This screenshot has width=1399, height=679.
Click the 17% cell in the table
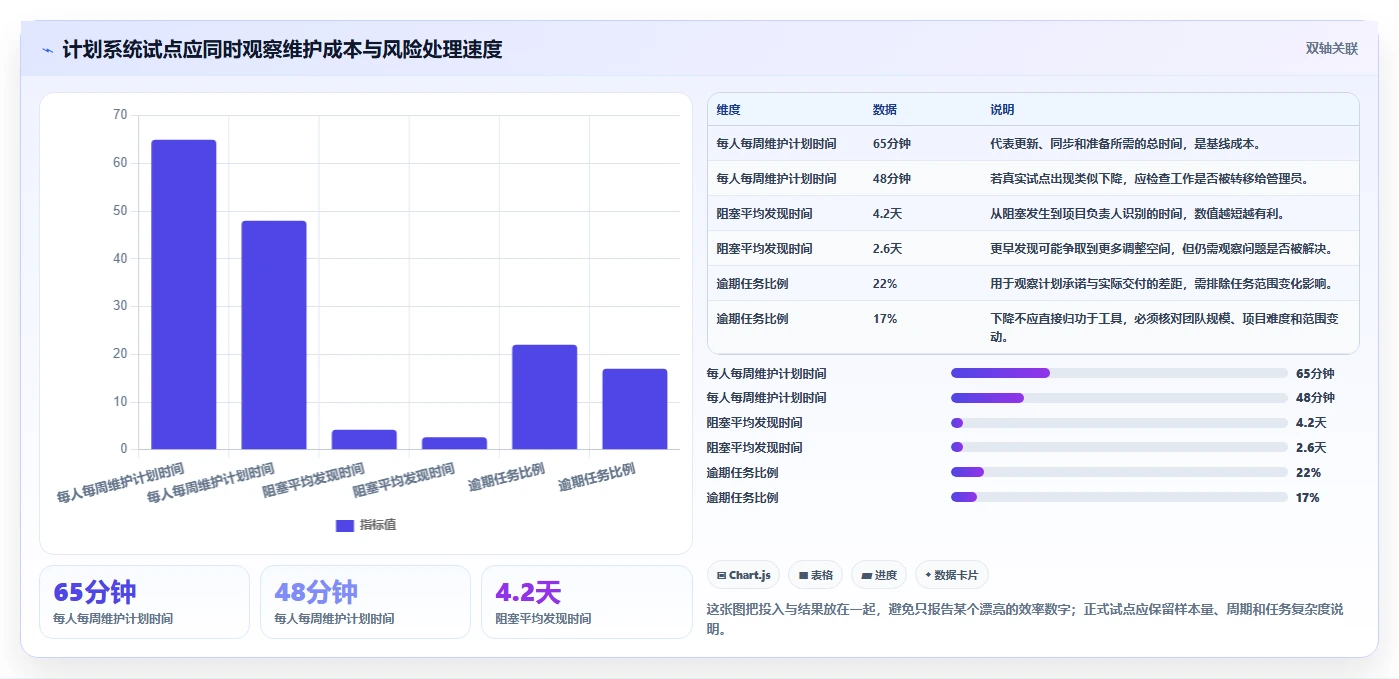click(x=885, y=319)
